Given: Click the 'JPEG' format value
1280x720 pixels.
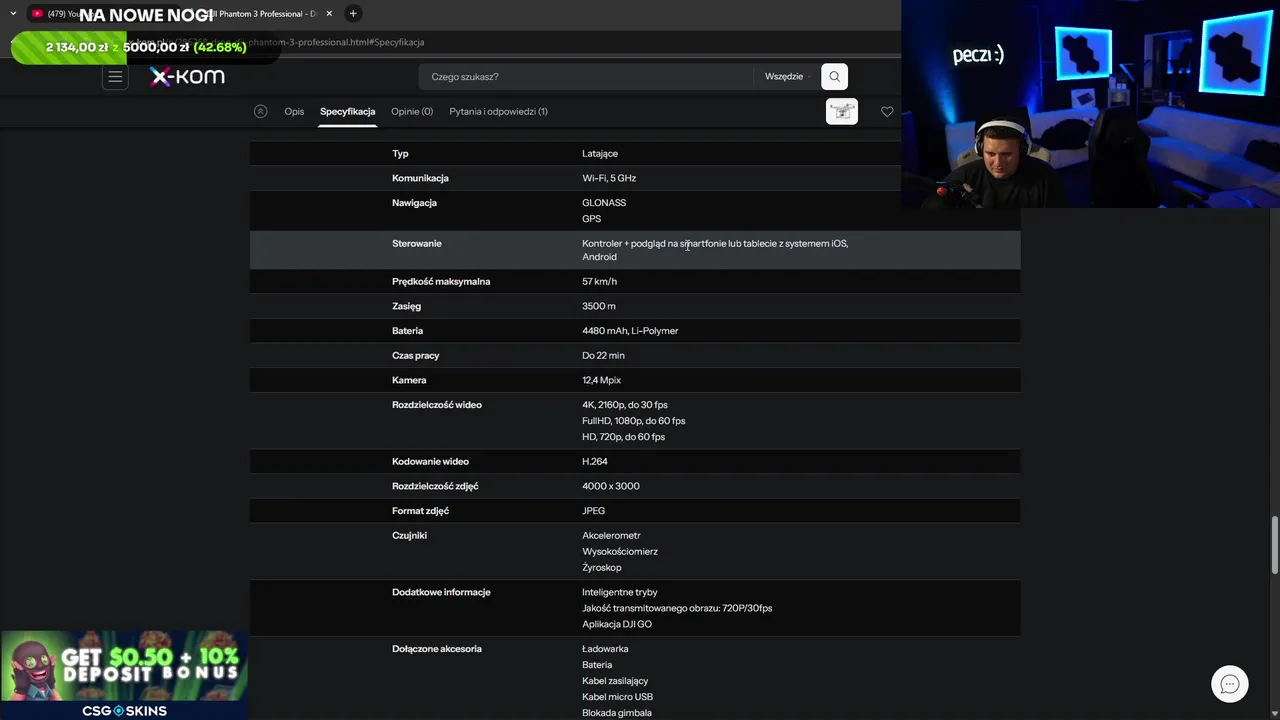Looking at the screenshot, I should pos(594,511).
